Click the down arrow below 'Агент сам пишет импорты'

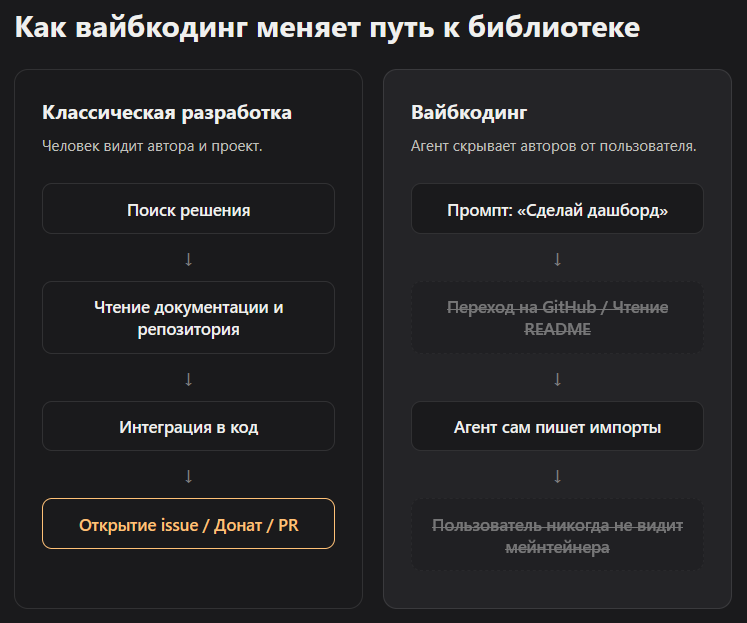pos(557,476)
